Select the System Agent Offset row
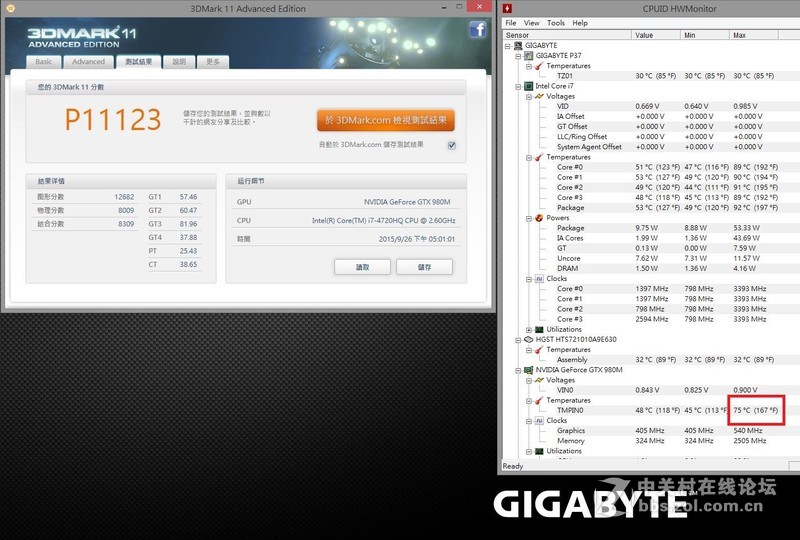 tap(652, 147)
